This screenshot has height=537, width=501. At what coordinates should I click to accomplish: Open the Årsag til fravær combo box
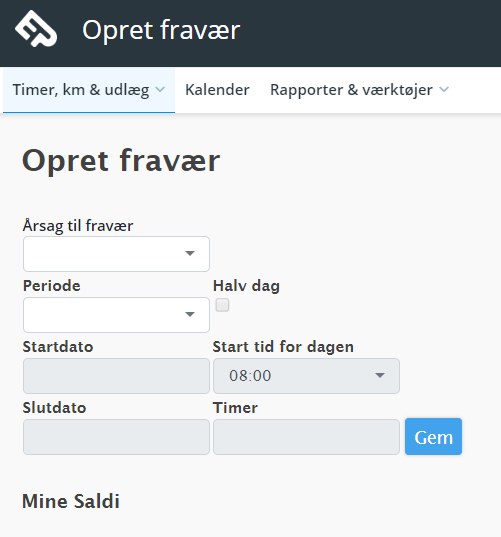point(116,254)
